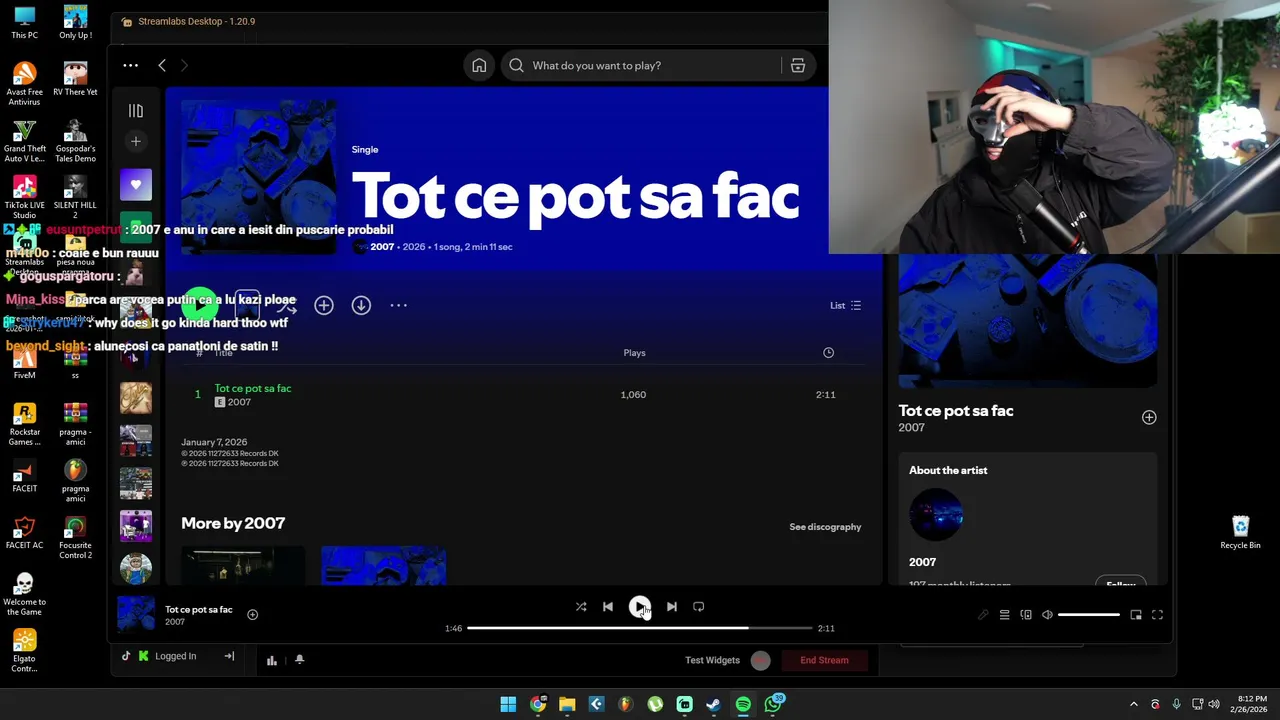The width and height of the screenshot is (1280, 720).
Task: Open FL Studio from the taskbar
Action: tap(626, 705)
